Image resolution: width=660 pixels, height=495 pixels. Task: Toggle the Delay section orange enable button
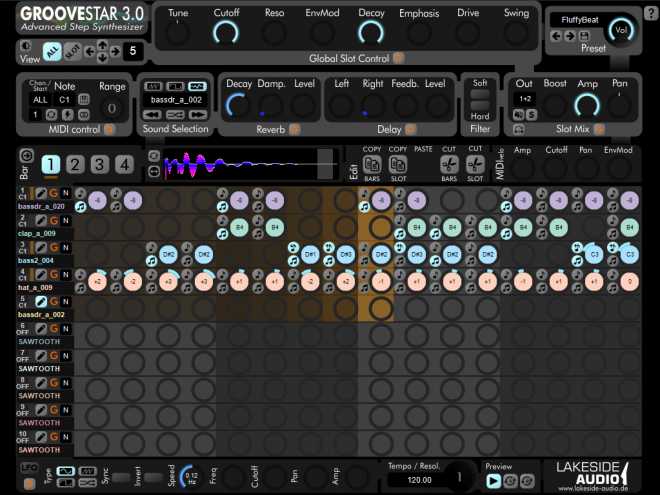click(410, 130)
